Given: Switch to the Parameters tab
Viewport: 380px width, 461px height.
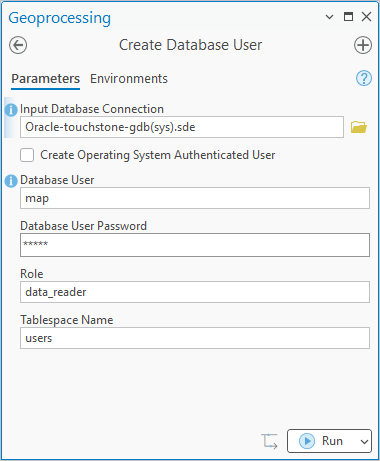Looking at the screenshot, I should [46, 79].
